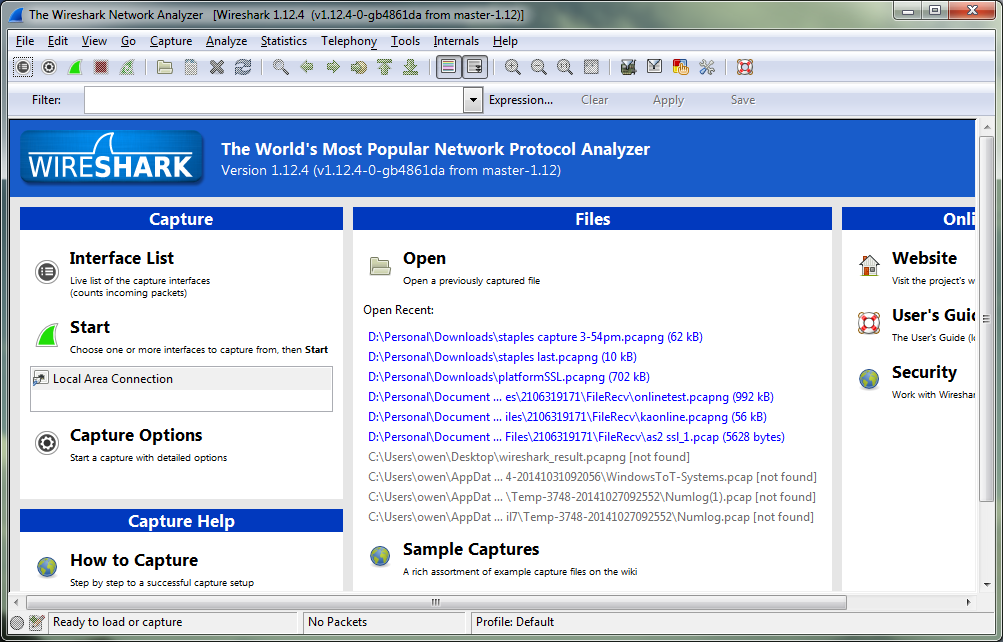Open the Analyze menu
The width and height of the screenshot is (1003, 642).
(226, 41)
